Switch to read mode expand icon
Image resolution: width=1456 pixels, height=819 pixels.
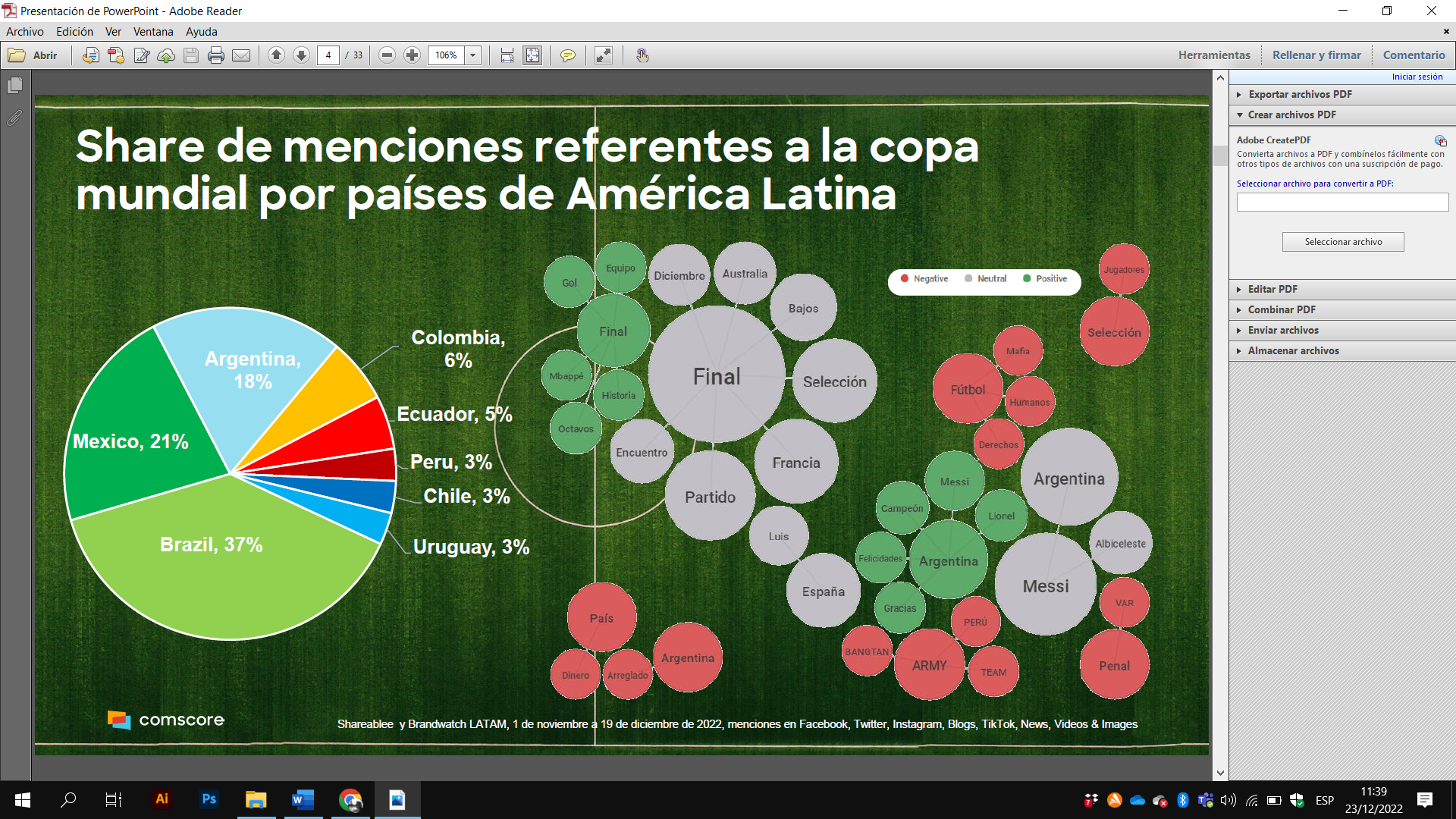click(604, 55)
